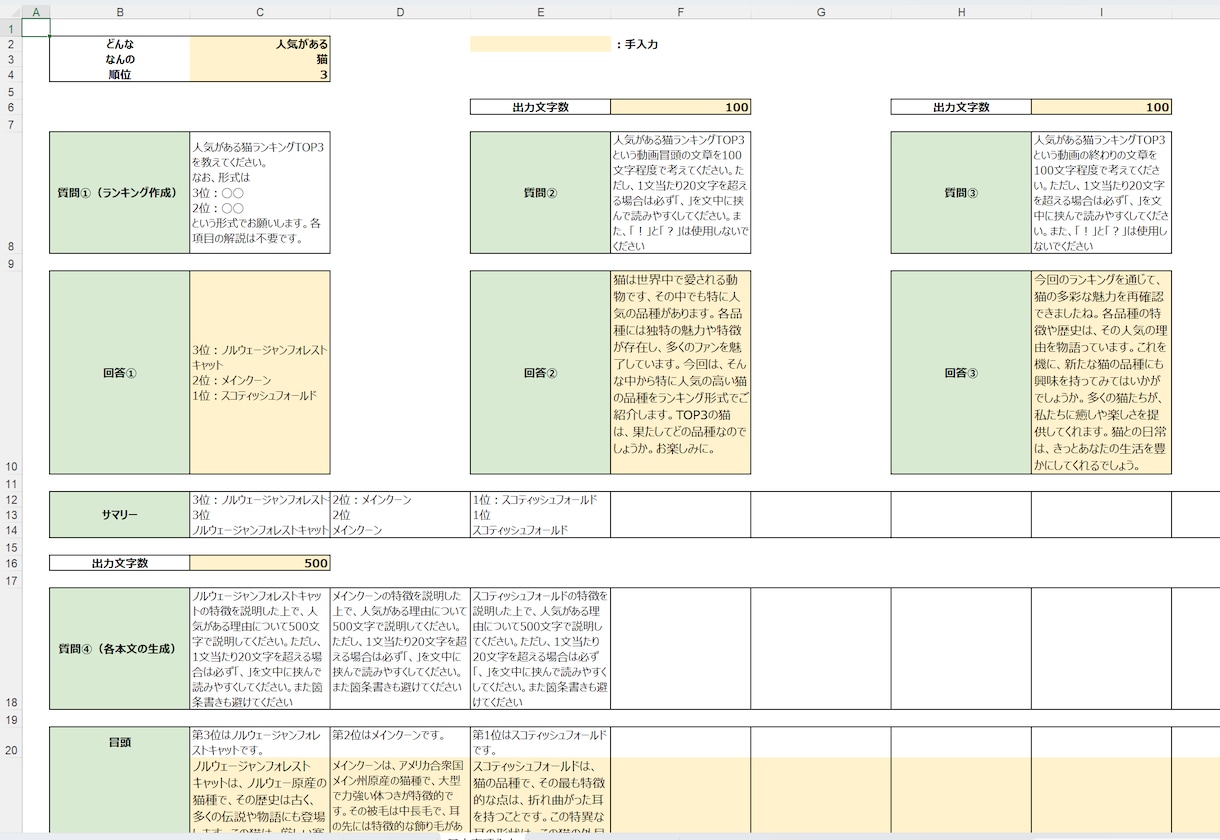This screenshot has width=1220, height=840.
Task: Click the 回答② label cell
Action: point(540,372)
